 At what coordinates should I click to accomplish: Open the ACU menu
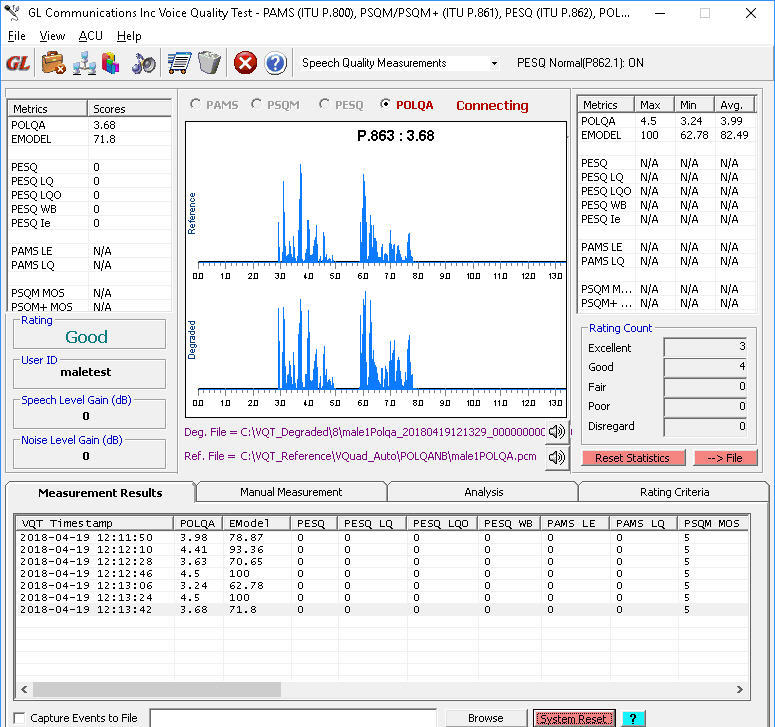tap(90, 36)
